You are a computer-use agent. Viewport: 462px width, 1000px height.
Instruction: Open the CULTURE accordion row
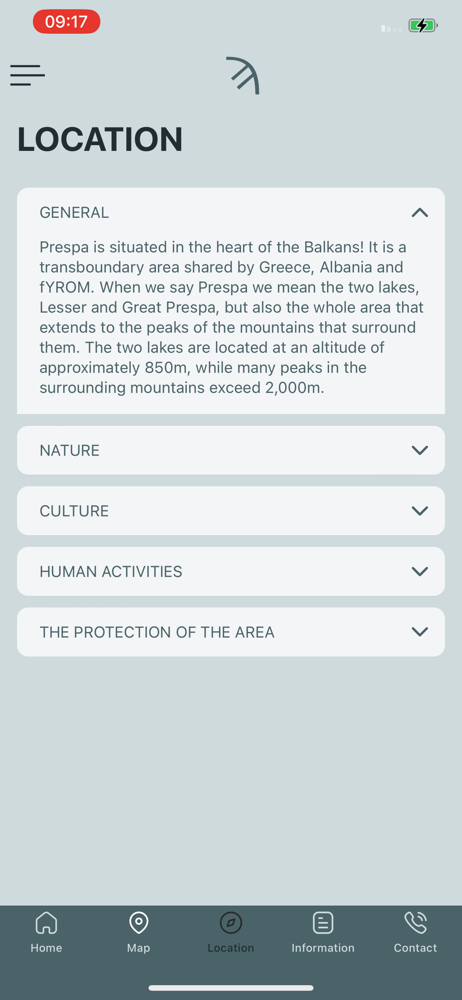tap(231, 511)
